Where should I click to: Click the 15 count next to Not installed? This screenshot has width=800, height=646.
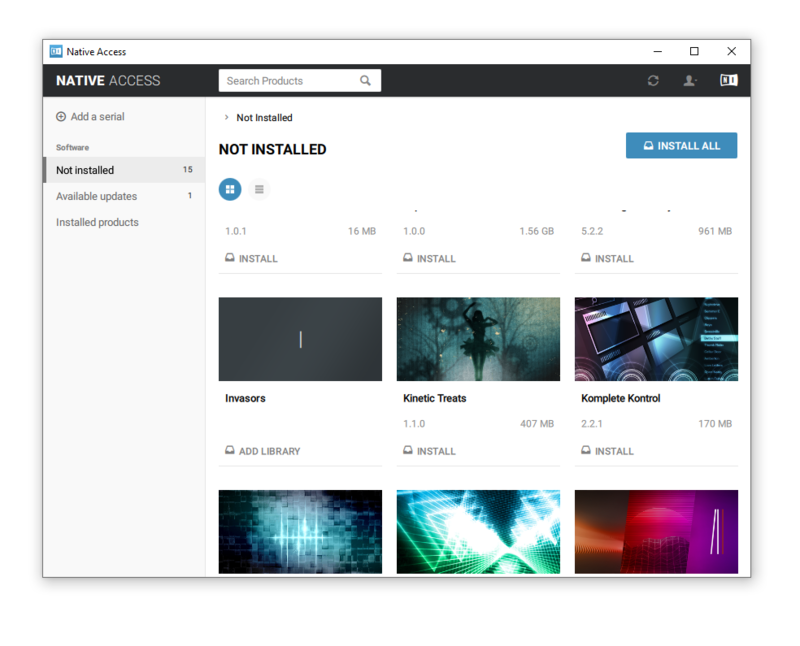(188, 169)
